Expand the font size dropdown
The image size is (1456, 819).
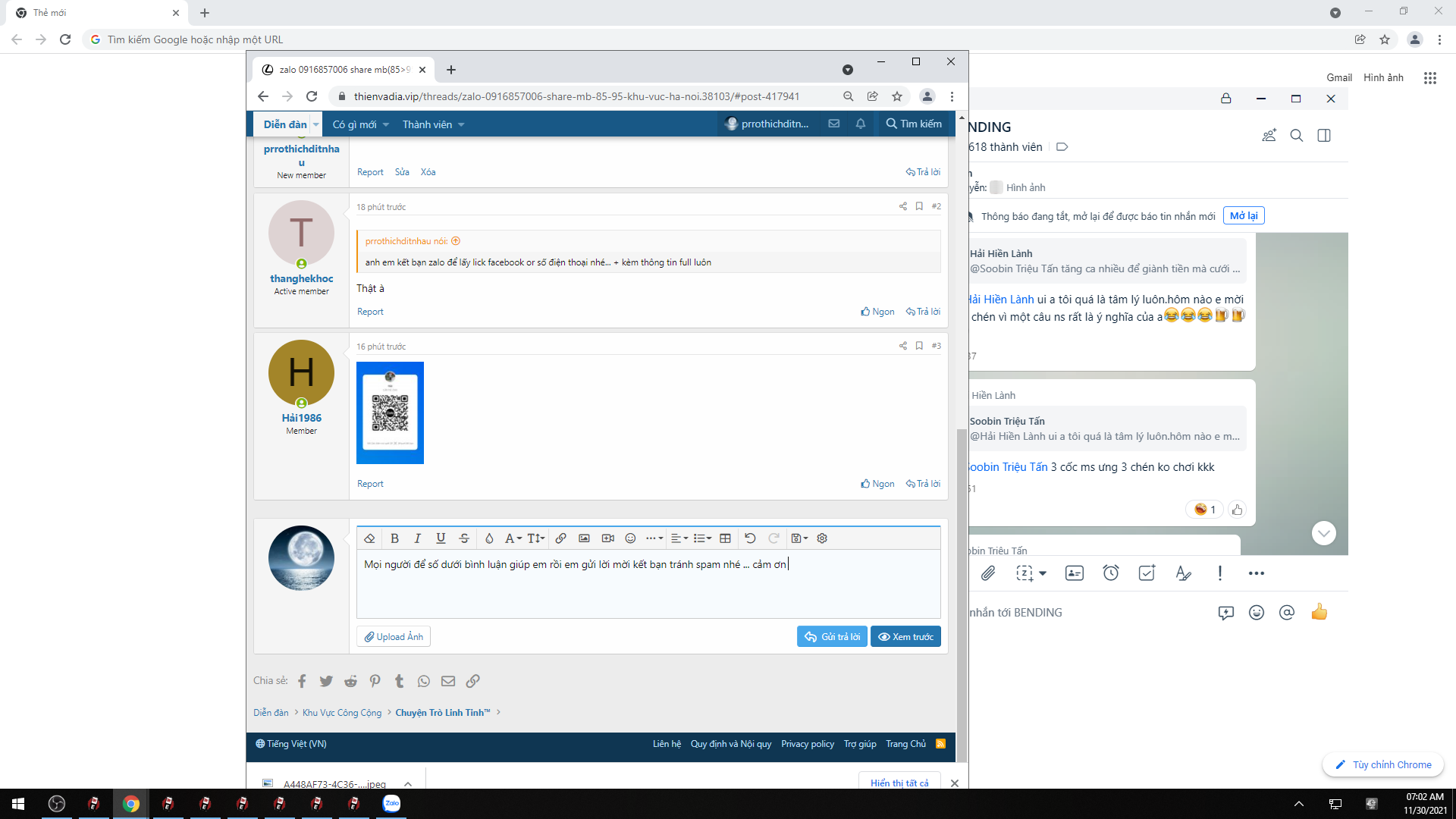(x=536, y=538)
